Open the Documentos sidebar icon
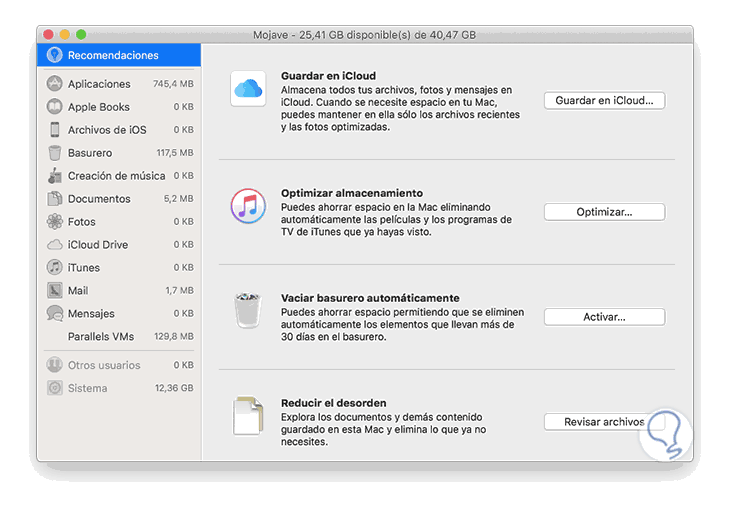Screen dimensions: 730x510 [54, 198]
